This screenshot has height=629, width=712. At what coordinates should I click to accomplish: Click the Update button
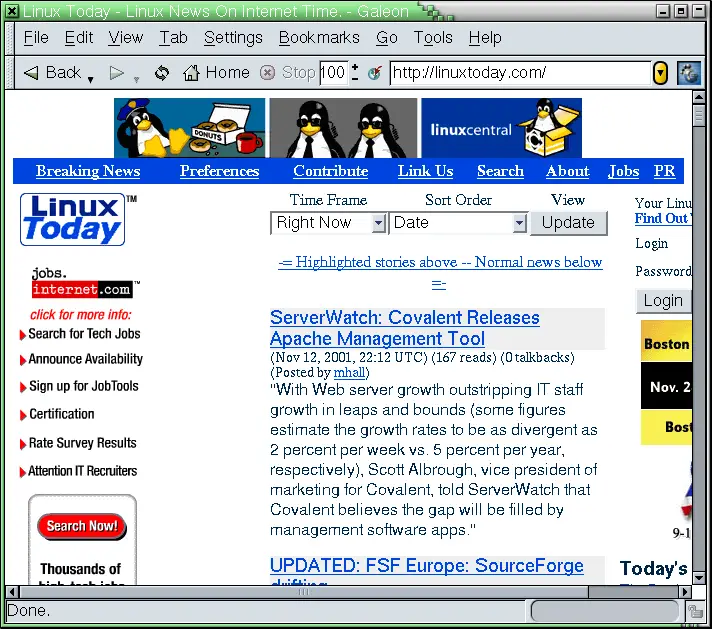click(x=568, y=222)
